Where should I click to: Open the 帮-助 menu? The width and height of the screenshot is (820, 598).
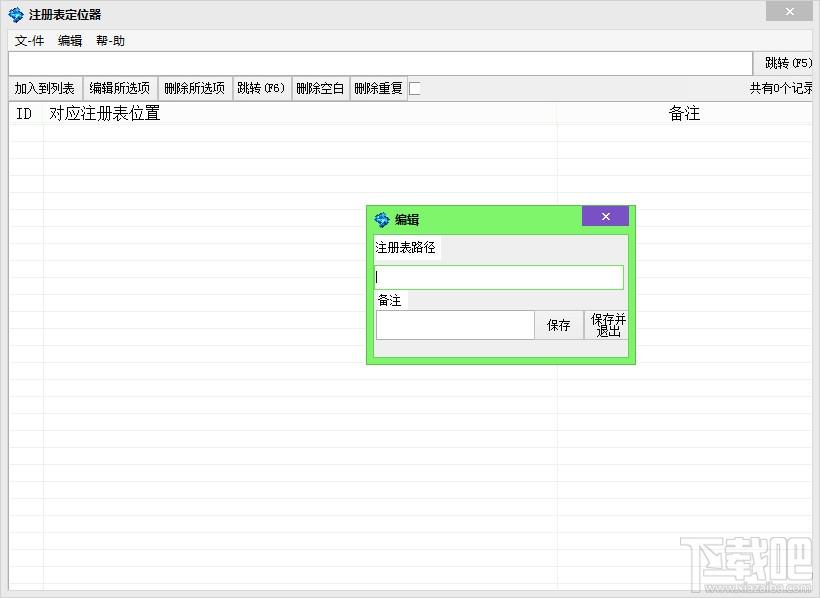(110, 41)
